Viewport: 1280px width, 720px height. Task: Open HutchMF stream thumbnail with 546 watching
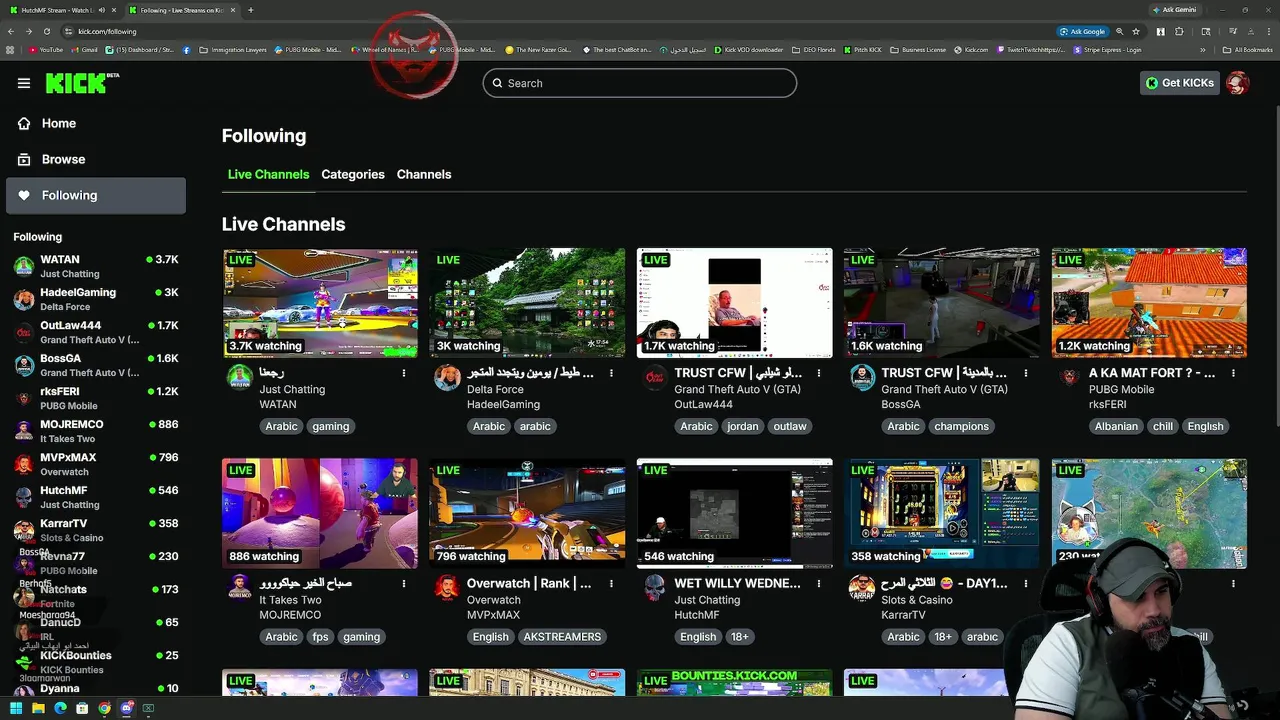pos(734,513)
